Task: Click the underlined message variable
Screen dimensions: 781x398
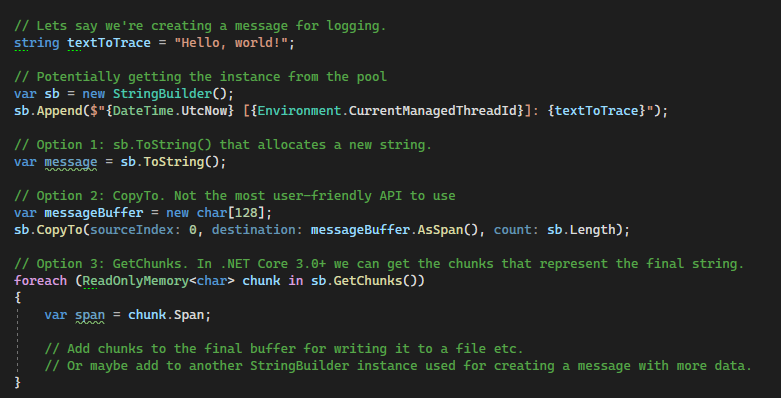Action: (71, 162)
